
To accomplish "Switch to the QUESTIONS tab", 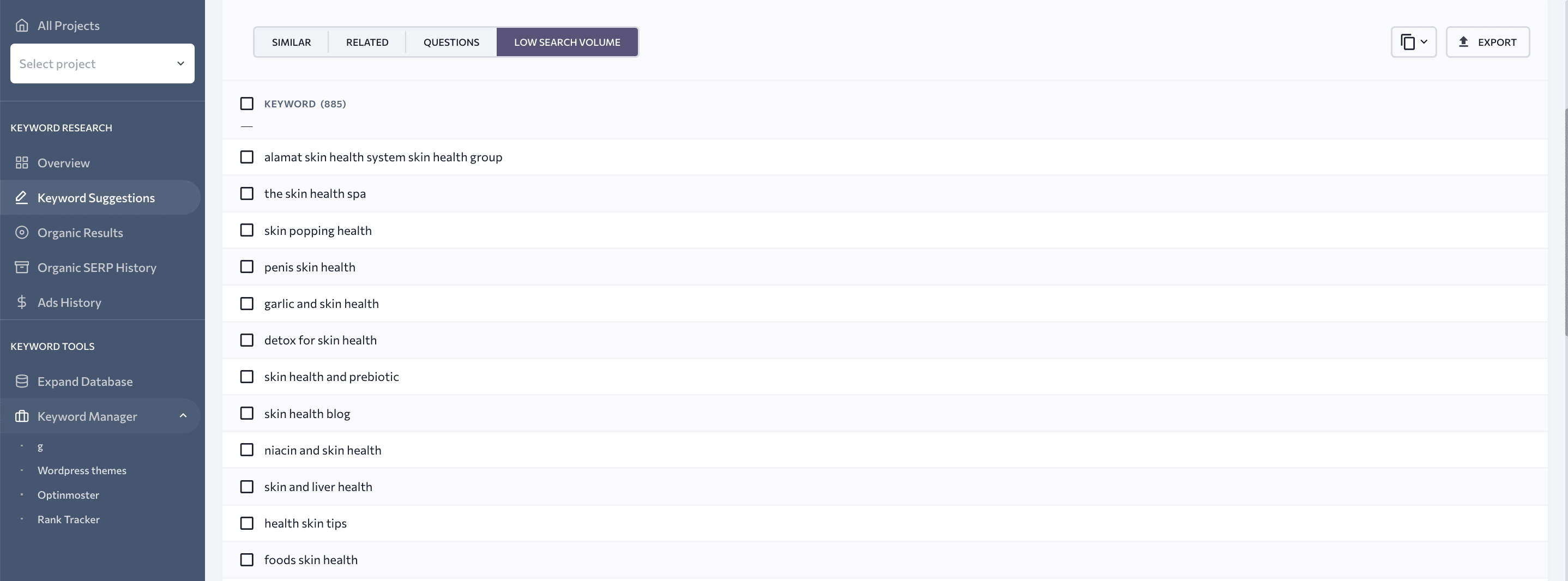I will (x=451, y=42).
